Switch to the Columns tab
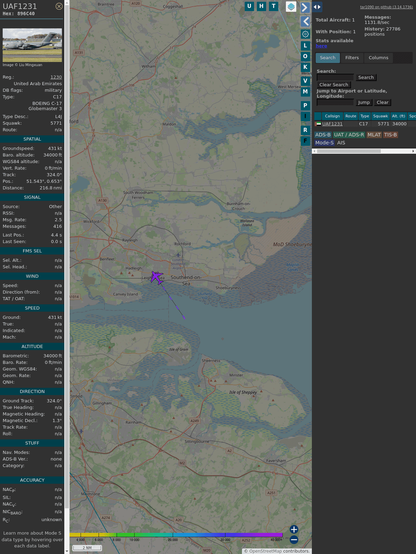 378,58
